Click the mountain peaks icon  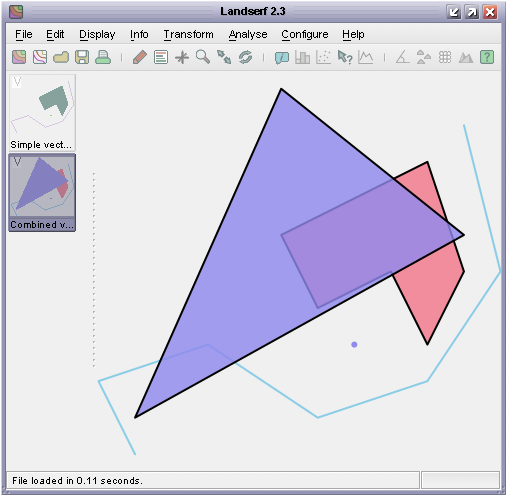[466, 57]
